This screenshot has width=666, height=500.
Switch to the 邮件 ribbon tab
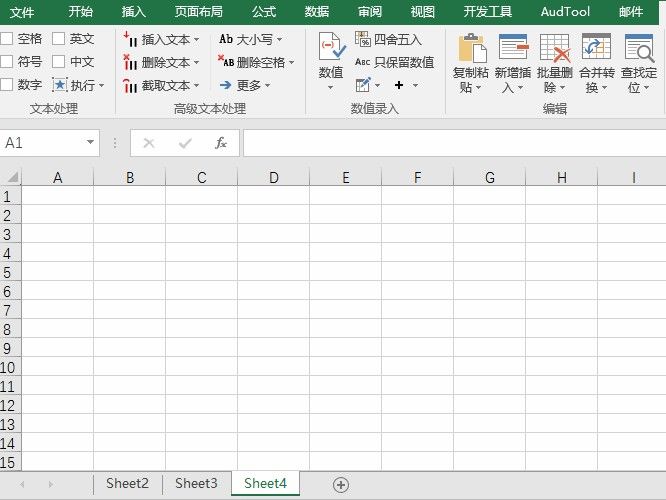(631, 11)
